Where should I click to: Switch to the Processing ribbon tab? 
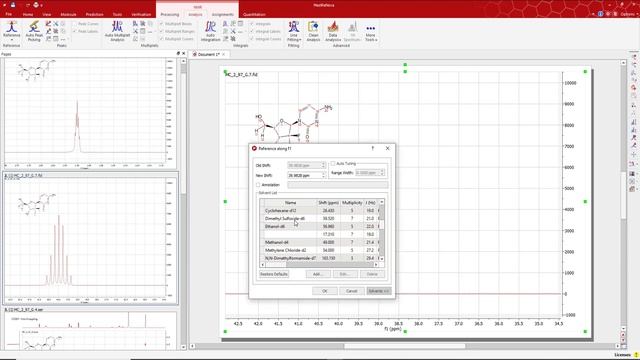[170, 14]
